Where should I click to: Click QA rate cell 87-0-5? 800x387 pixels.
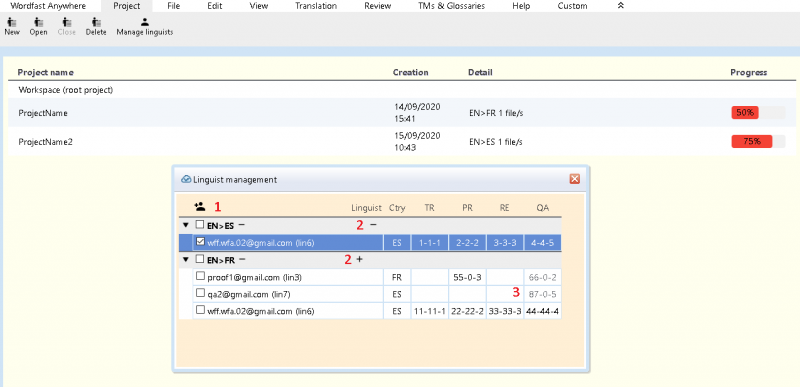pos(542,294)
